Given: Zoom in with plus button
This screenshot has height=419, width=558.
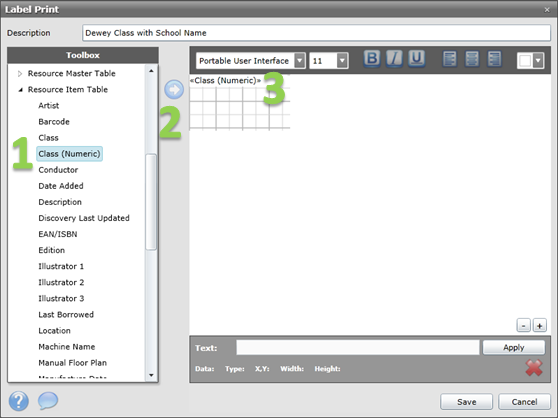Looking at the screenshot, I should pyautogui.click(x=539, y=325).
